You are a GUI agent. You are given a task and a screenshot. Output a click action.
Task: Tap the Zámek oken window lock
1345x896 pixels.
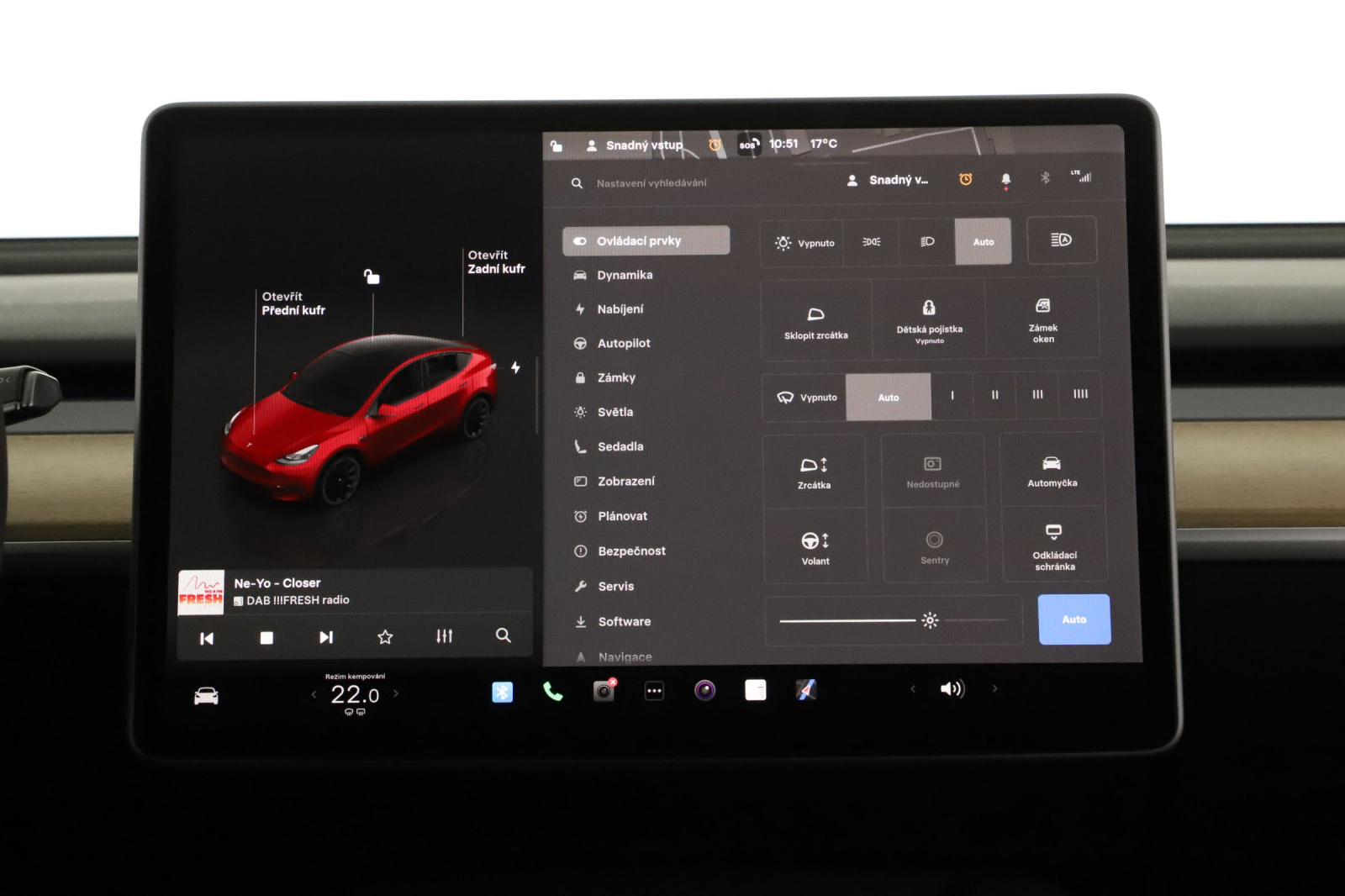[x=1043, y=320]
